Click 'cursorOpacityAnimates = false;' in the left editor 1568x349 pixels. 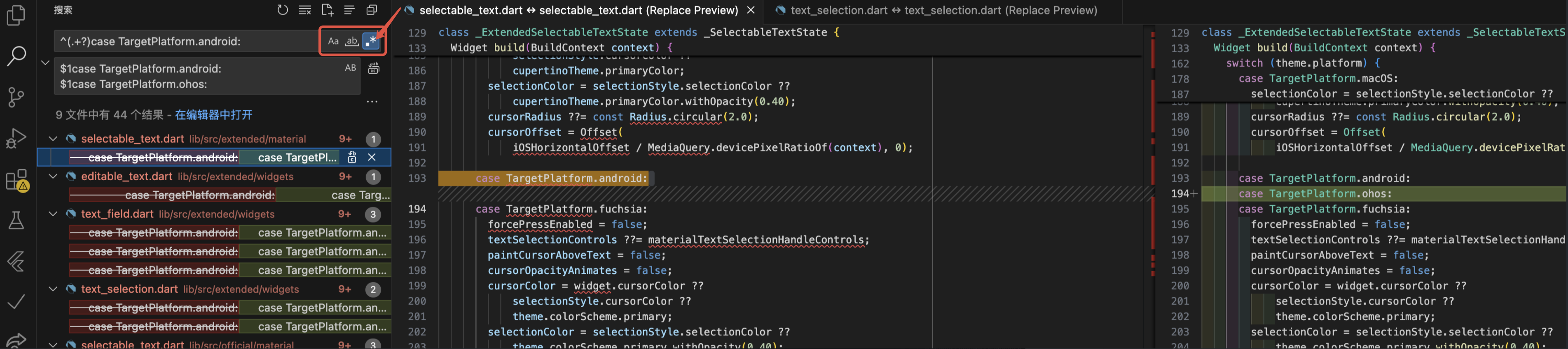[580, 270]
